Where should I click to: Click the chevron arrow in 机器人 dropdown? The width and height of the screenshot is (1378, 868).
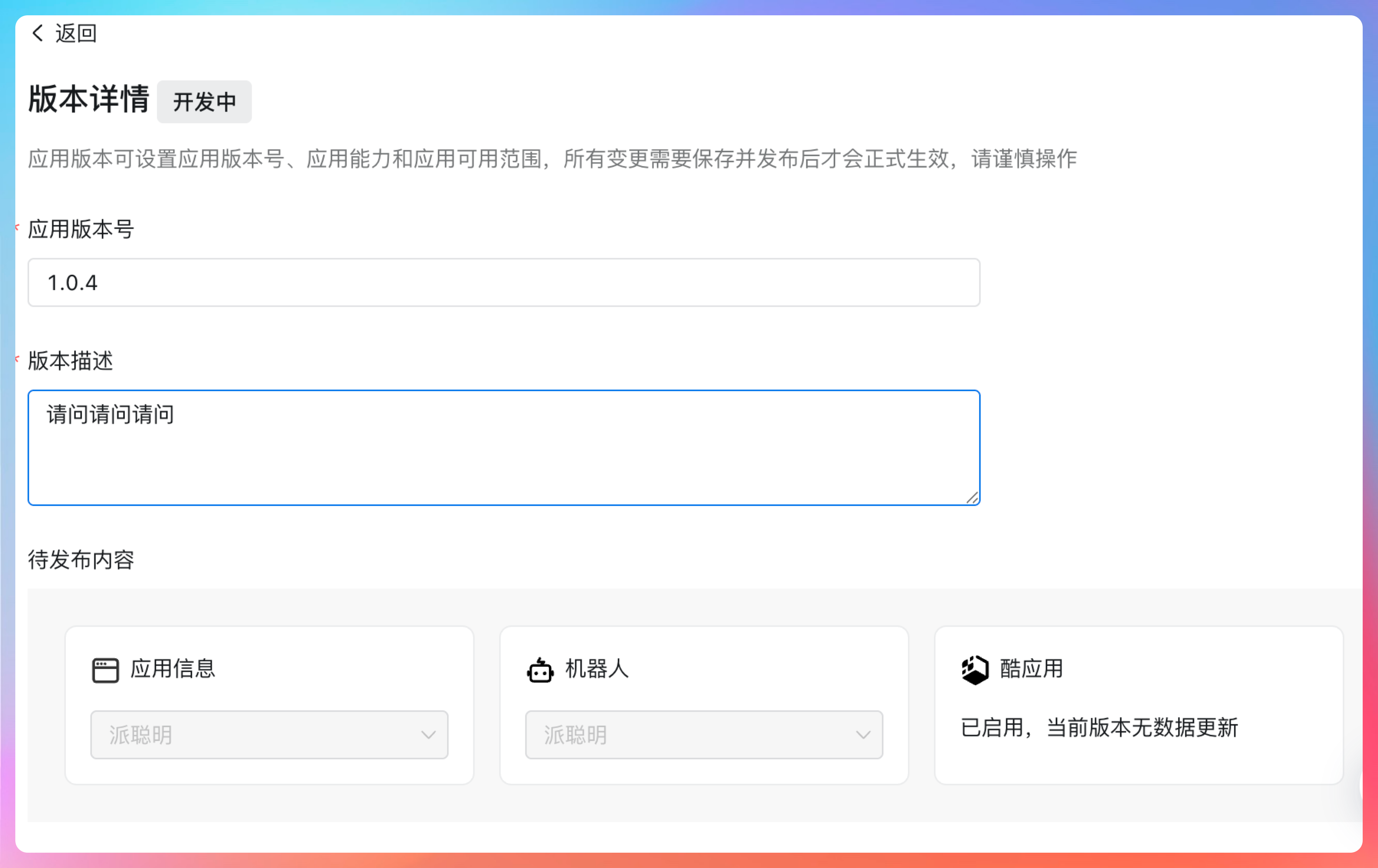click(863, 735)
